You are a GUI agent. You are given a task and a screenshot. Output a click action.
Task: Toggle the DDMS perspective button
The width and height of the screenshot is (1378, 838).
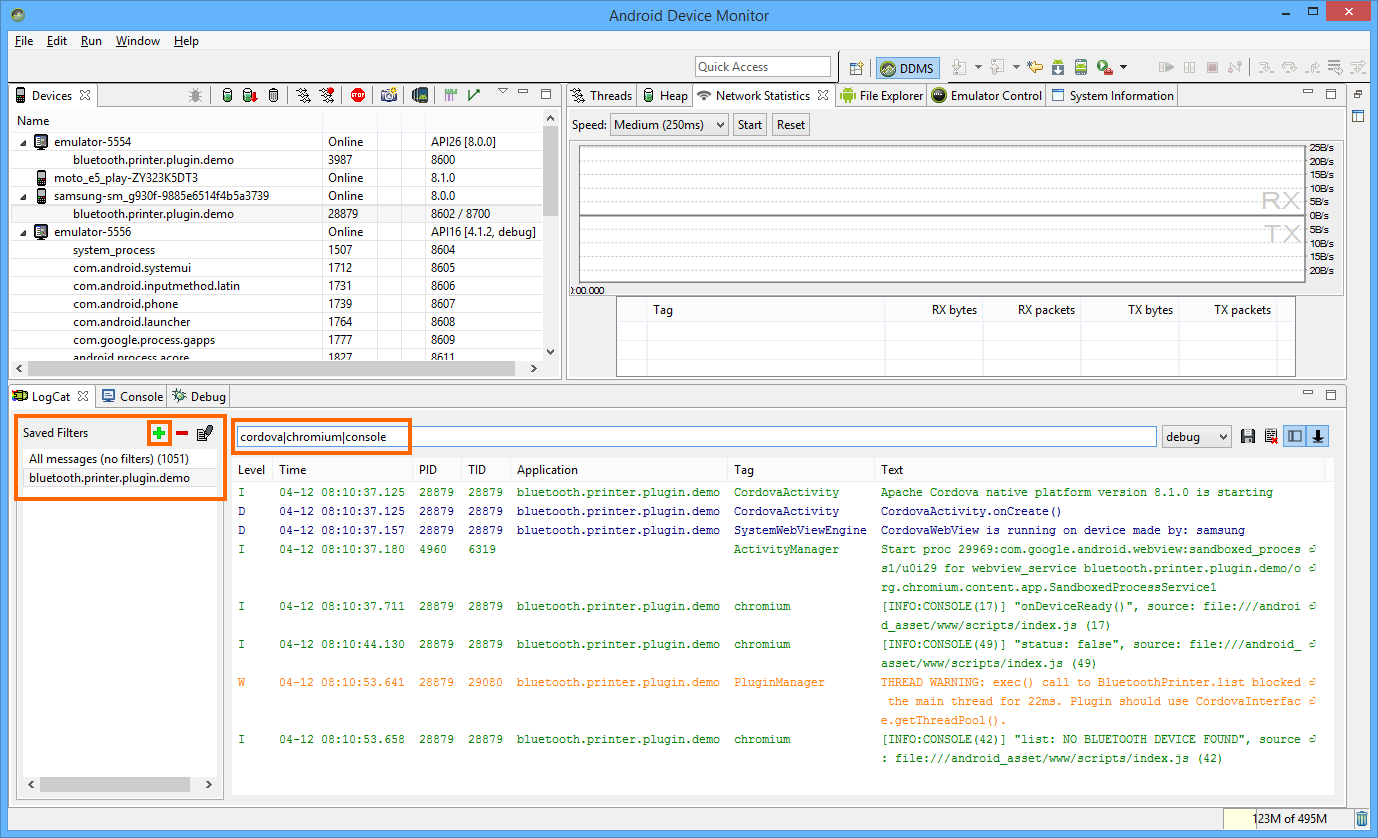tap(906, 68)
